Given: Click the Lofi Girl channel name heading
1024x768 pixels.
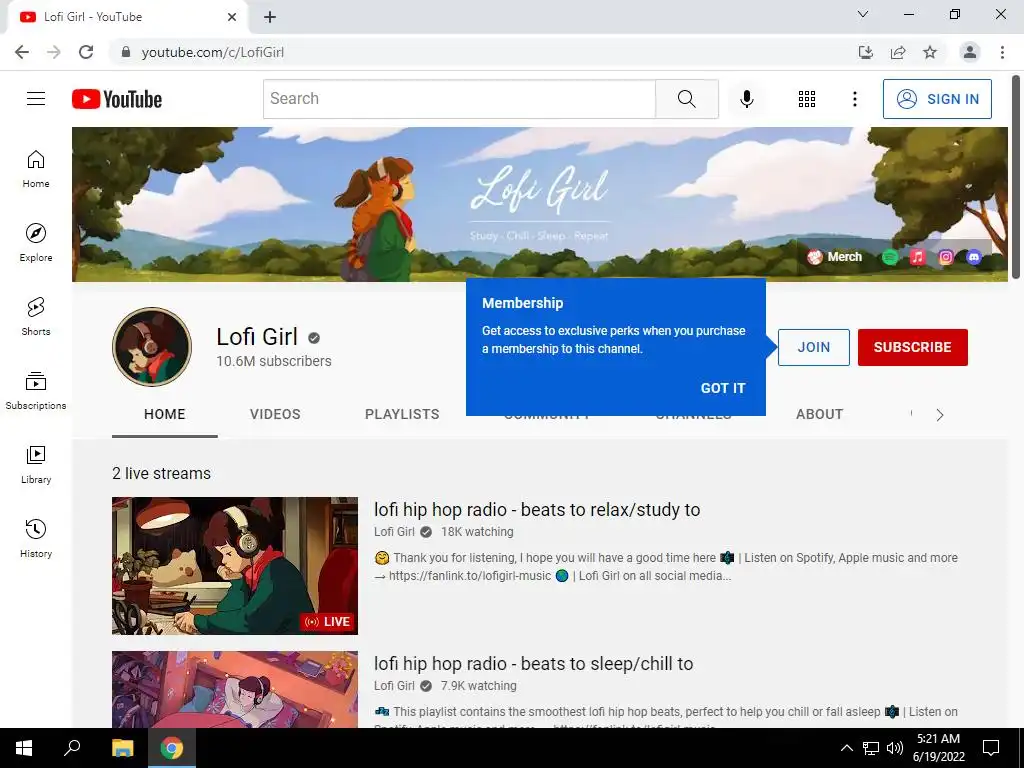Looking at the screenshot, I should coord(257,337).
